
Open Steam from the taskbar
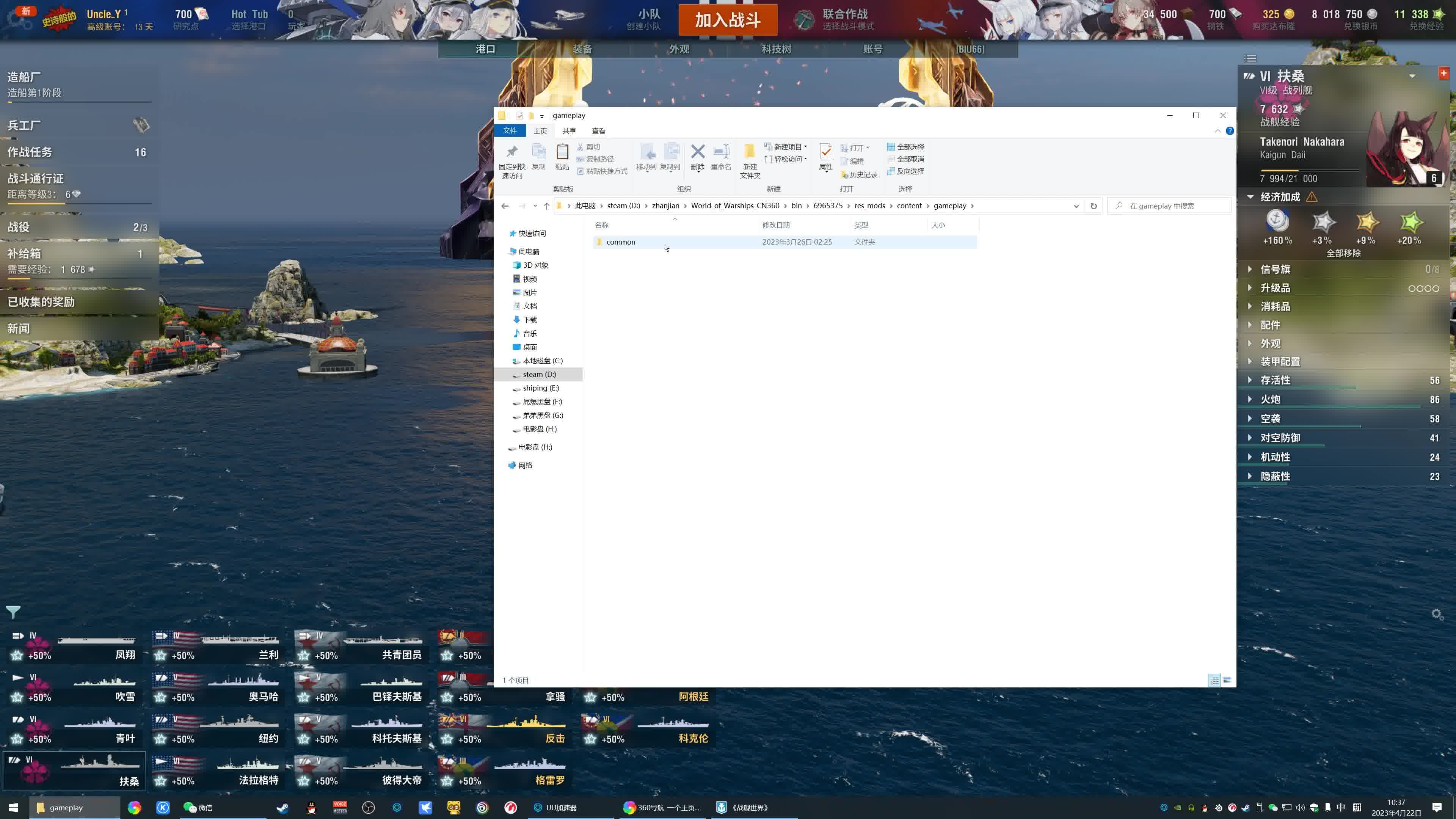[282, 808]
